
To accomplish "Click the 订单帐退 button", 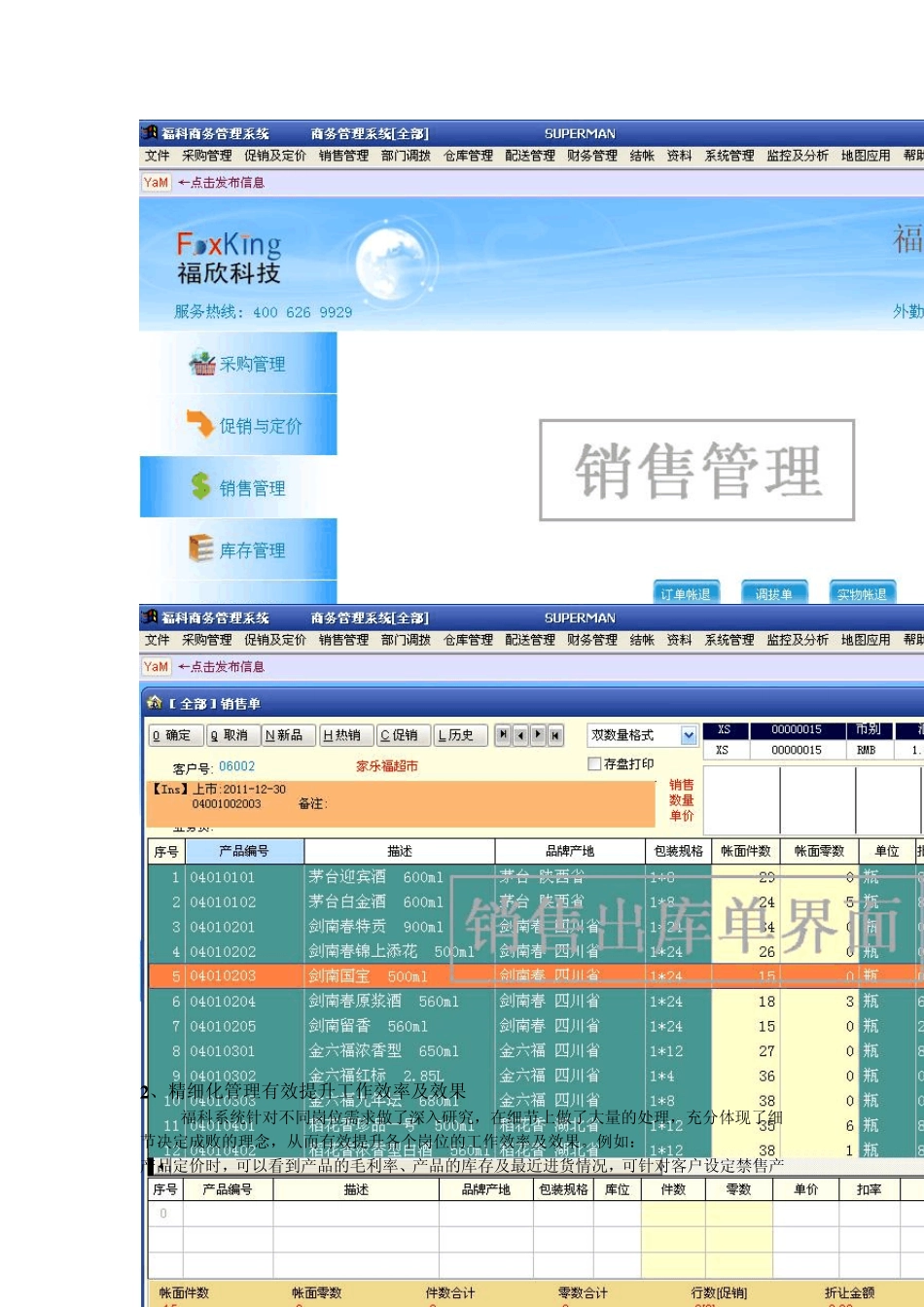I will click(686, 593).
